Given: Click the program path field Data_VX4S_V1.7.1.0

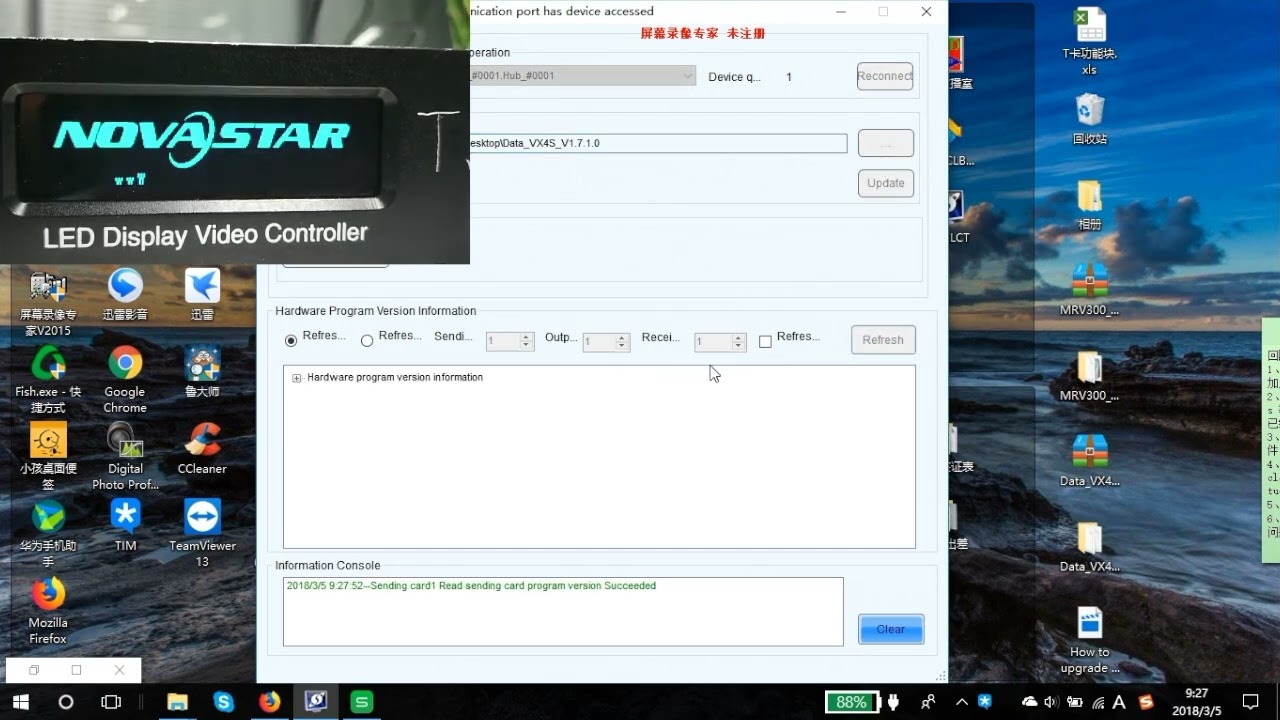Looking at the screenshot, I should pyautogui.click(x=658, y=143).
